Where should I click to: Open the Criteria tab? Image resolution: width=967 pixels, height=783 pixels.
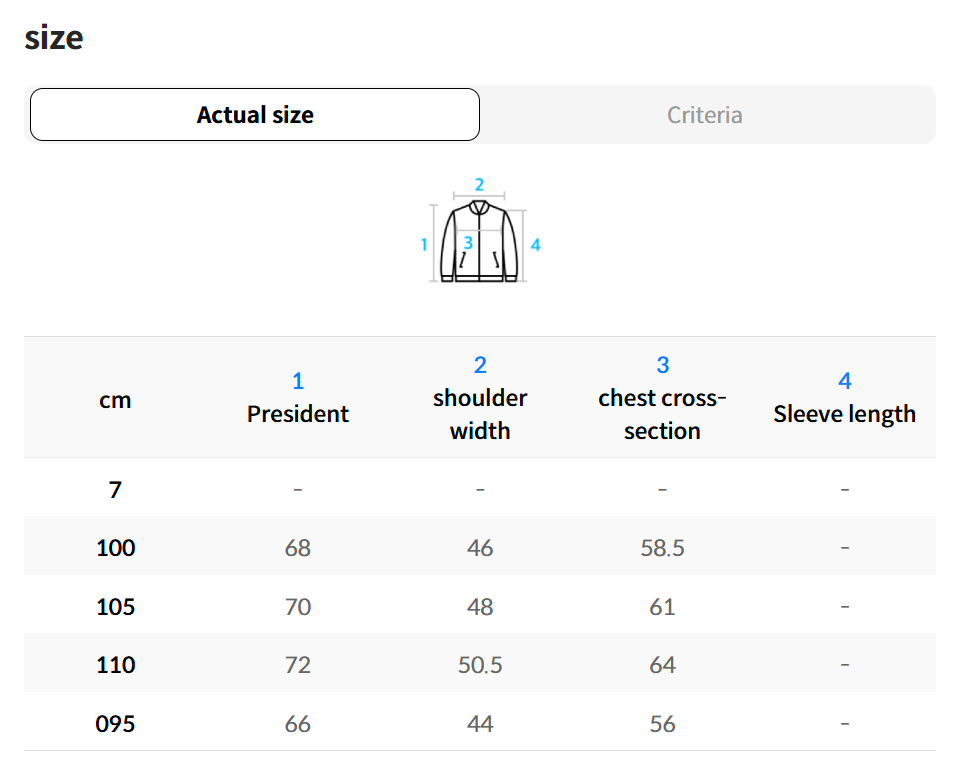(x=705, y=115)
